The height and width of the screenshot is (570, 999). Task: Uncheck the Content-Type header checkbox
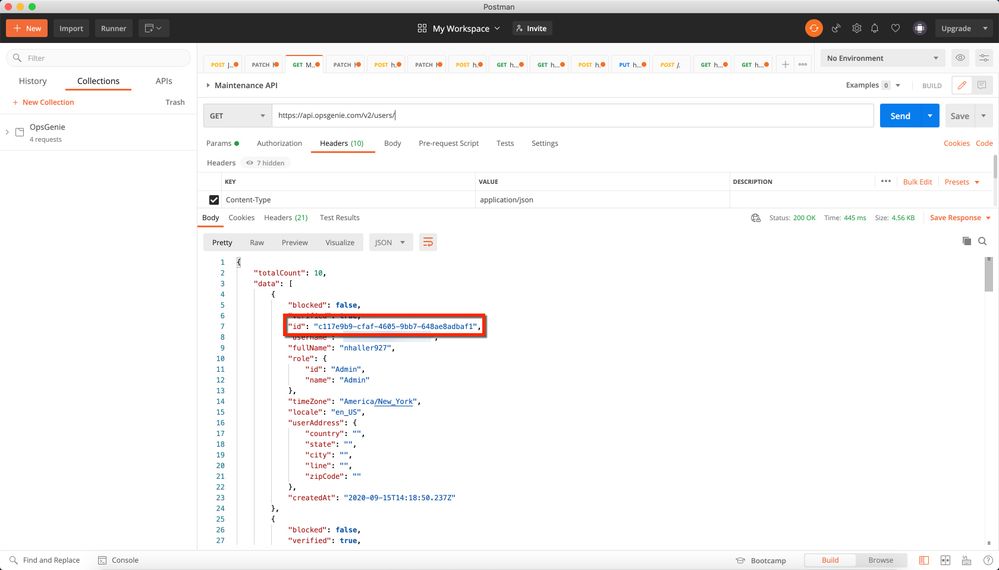tap(214, 200)
